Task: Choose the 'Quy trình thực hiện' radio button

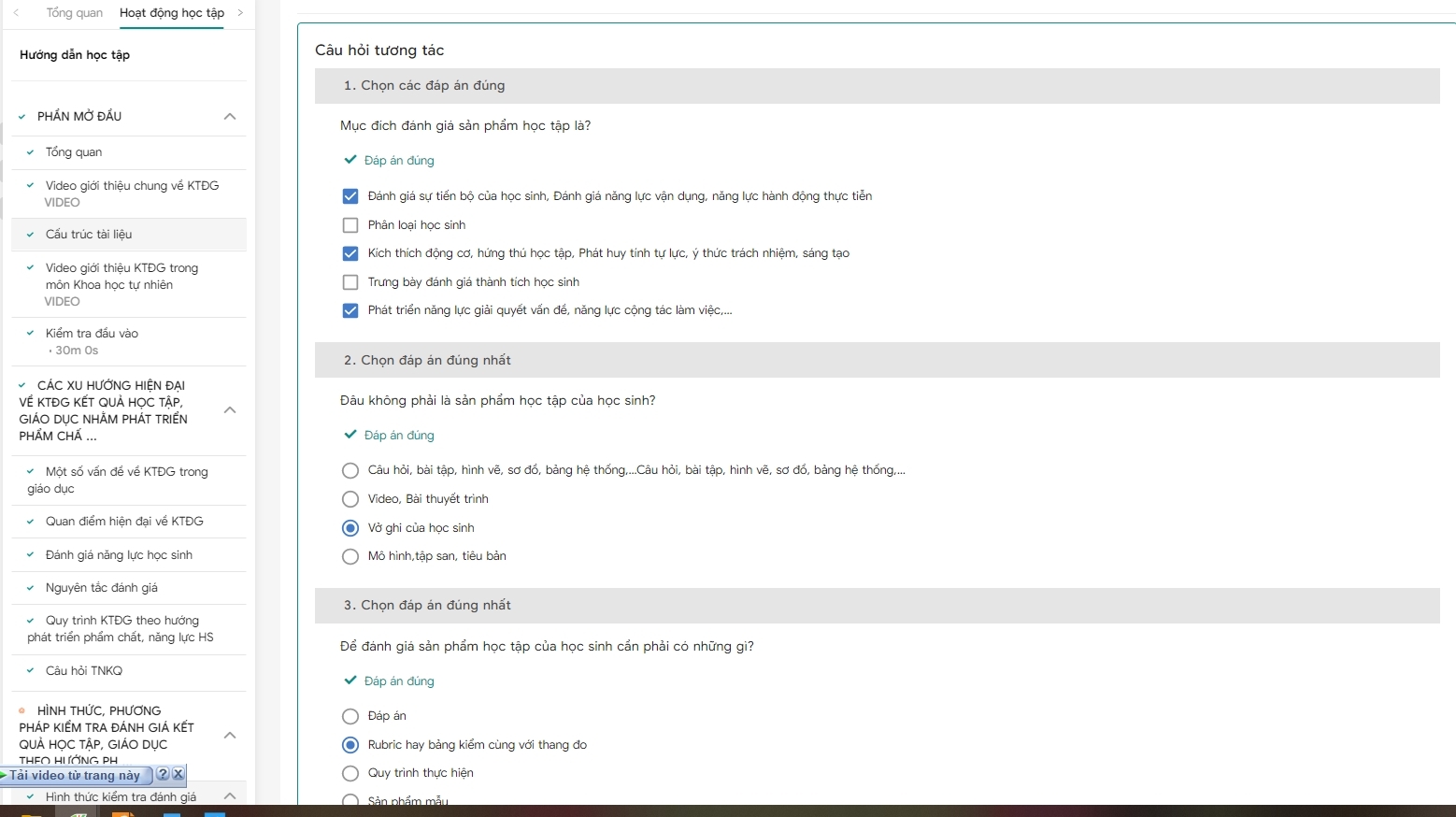Action: [350, 773]
